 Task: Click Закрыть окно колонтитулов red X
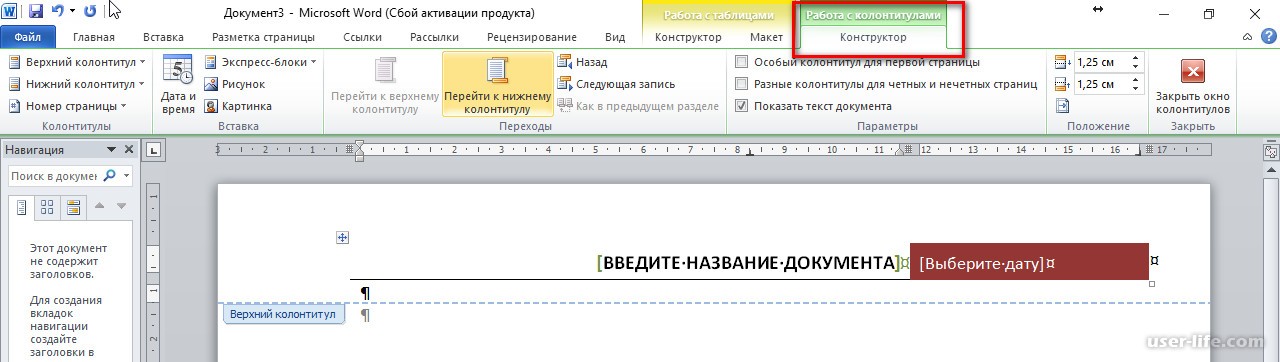pos(1193,85)
